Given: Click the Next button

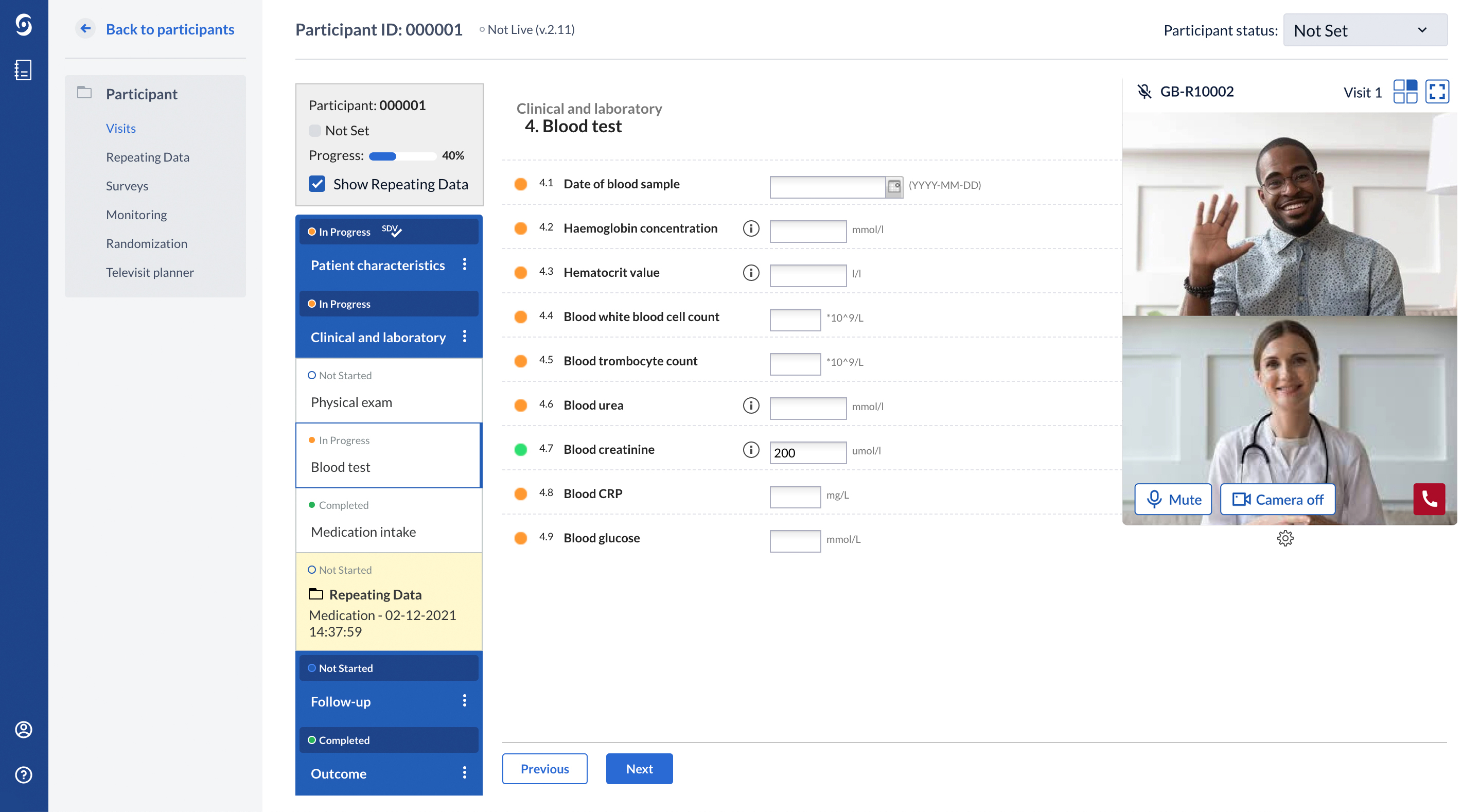Looking at the screenshot, I should (x=639, y=768).
